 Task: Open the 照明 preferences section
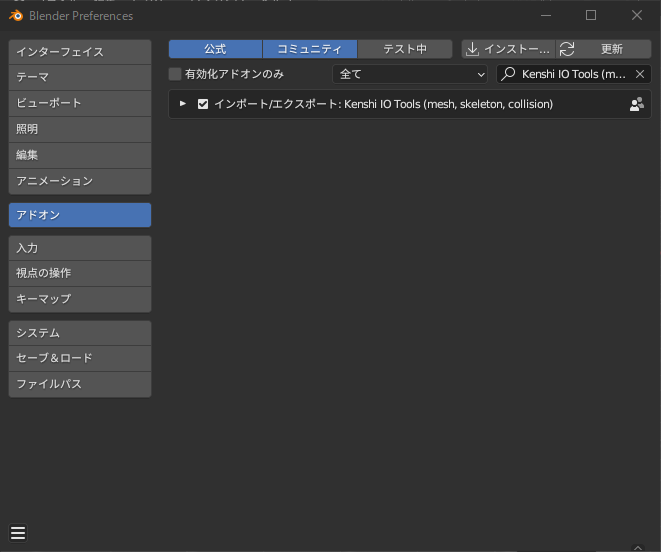(x=80, y=129)
